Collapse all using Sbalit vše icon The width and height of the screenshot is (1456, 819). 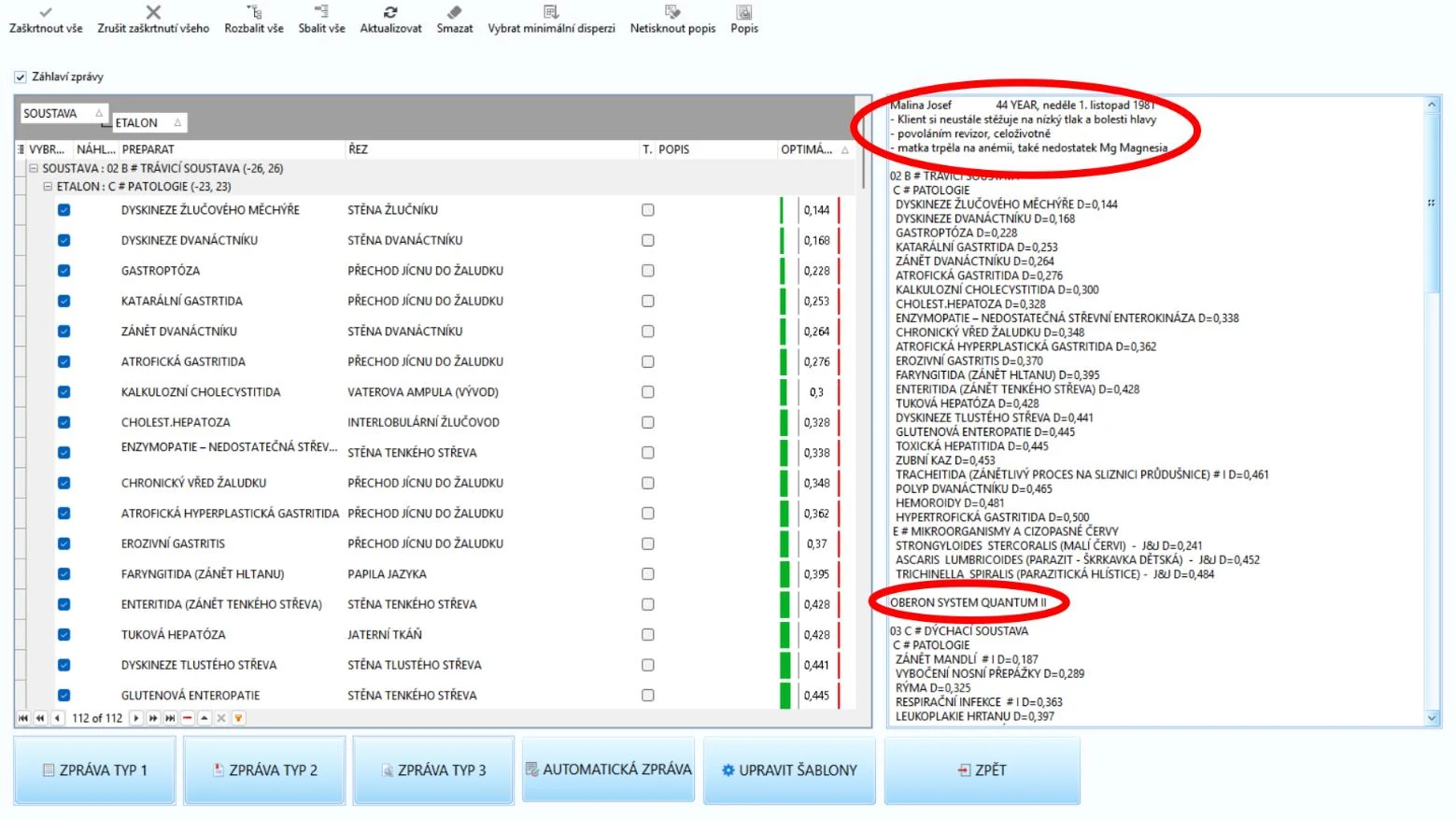tap(321, 12)
